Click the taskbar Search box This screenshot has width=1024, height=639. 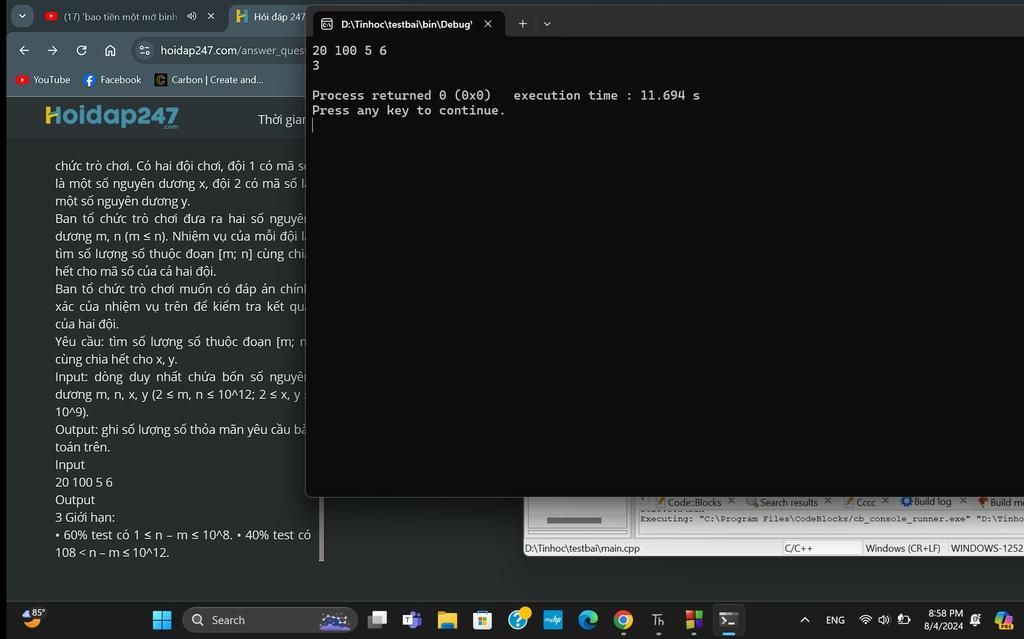tap(270, 620)
